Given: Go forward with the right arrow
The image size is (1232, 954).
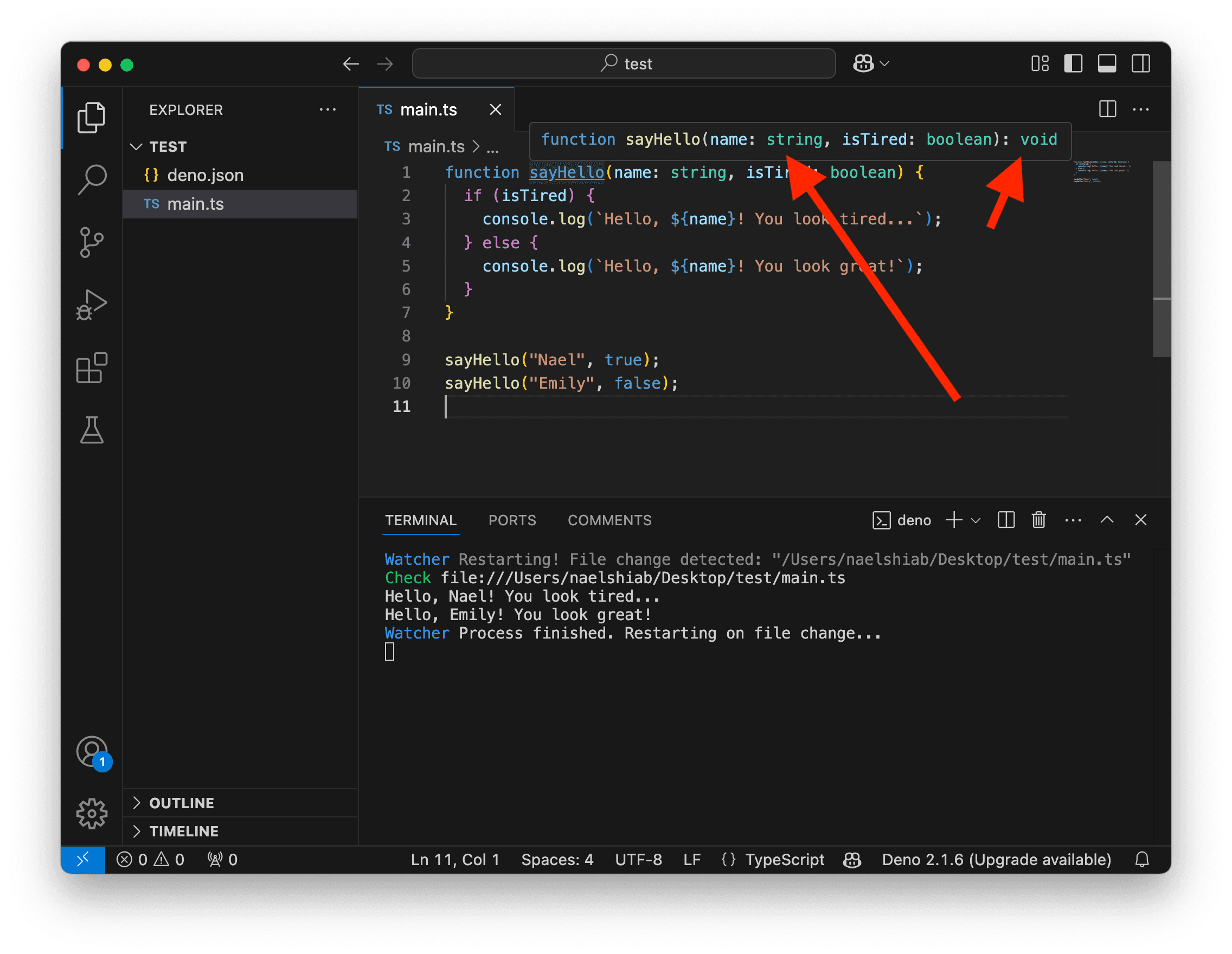Looking at the screenshot, I should click(384, 64).
